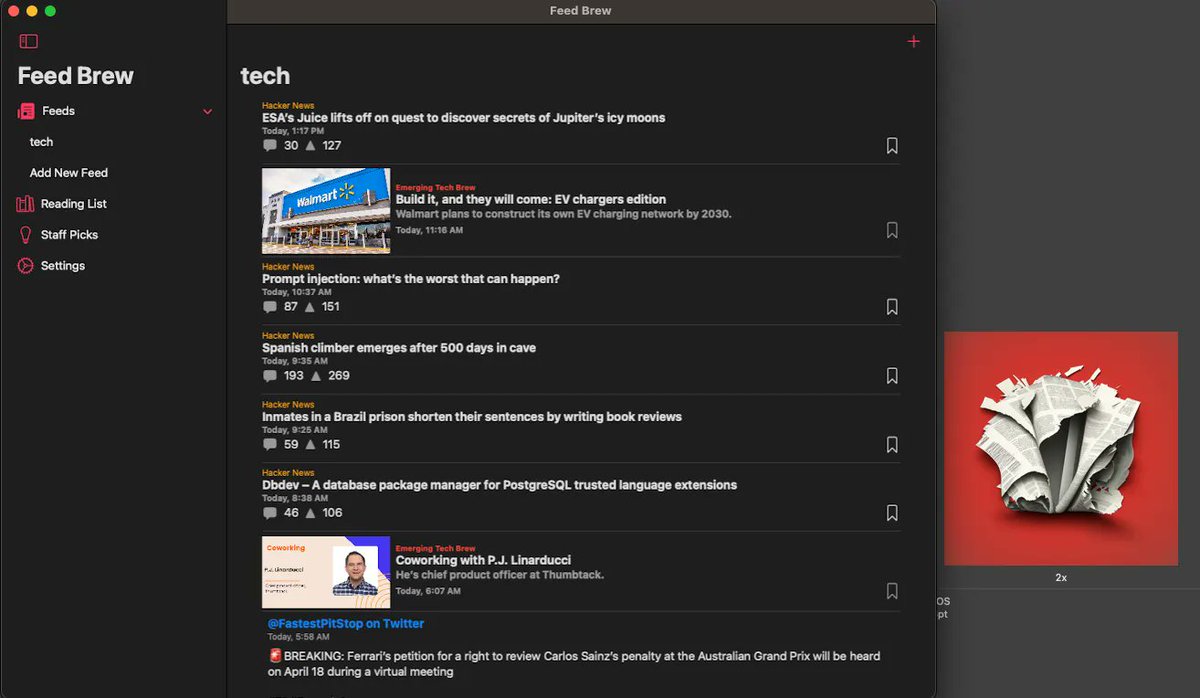Open ESA's Juice lifts off headline
The image size is (1200, 698).
click(x=463, y=118)
